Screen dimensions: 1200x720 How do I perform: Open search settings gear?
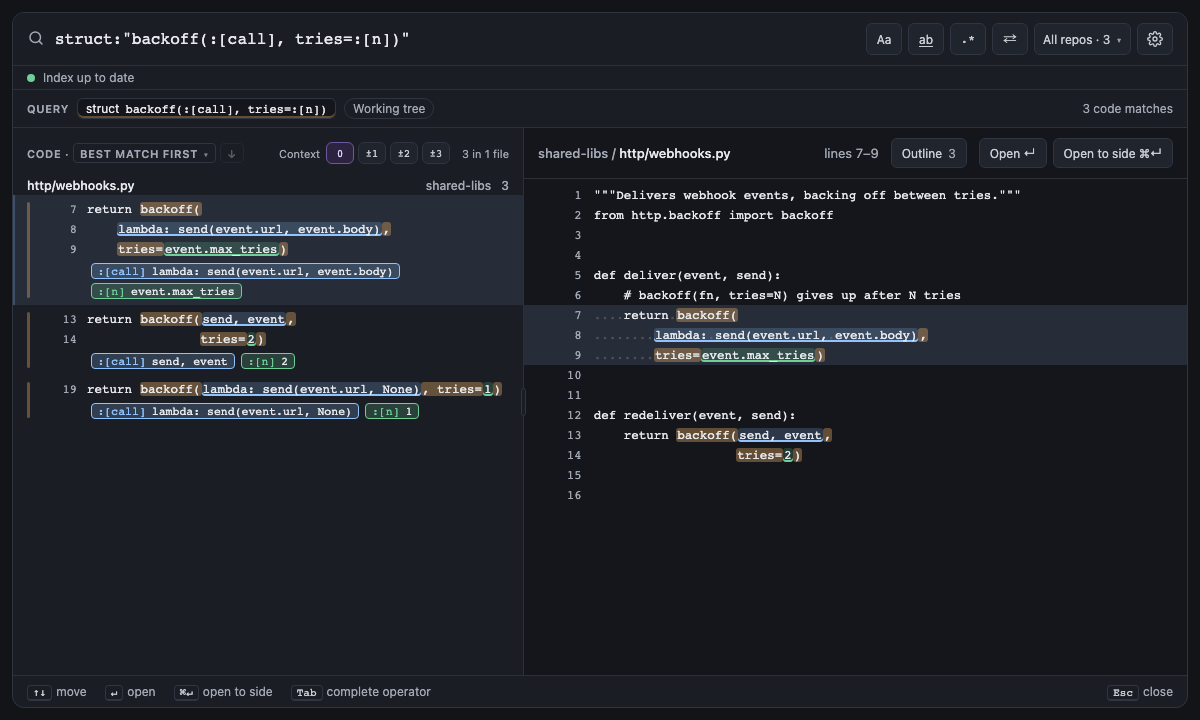(1155, 39)
